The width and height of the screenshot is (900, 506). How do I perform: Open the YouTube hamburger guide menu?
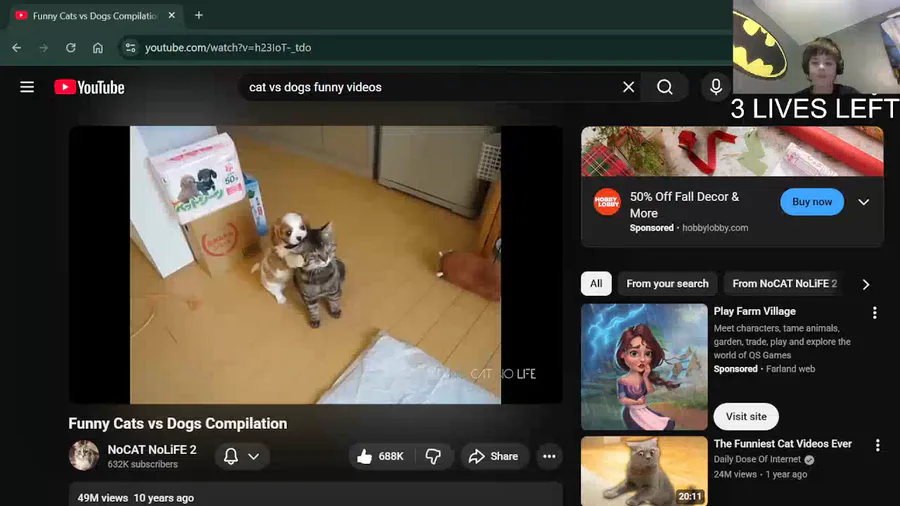pos(27,87)
